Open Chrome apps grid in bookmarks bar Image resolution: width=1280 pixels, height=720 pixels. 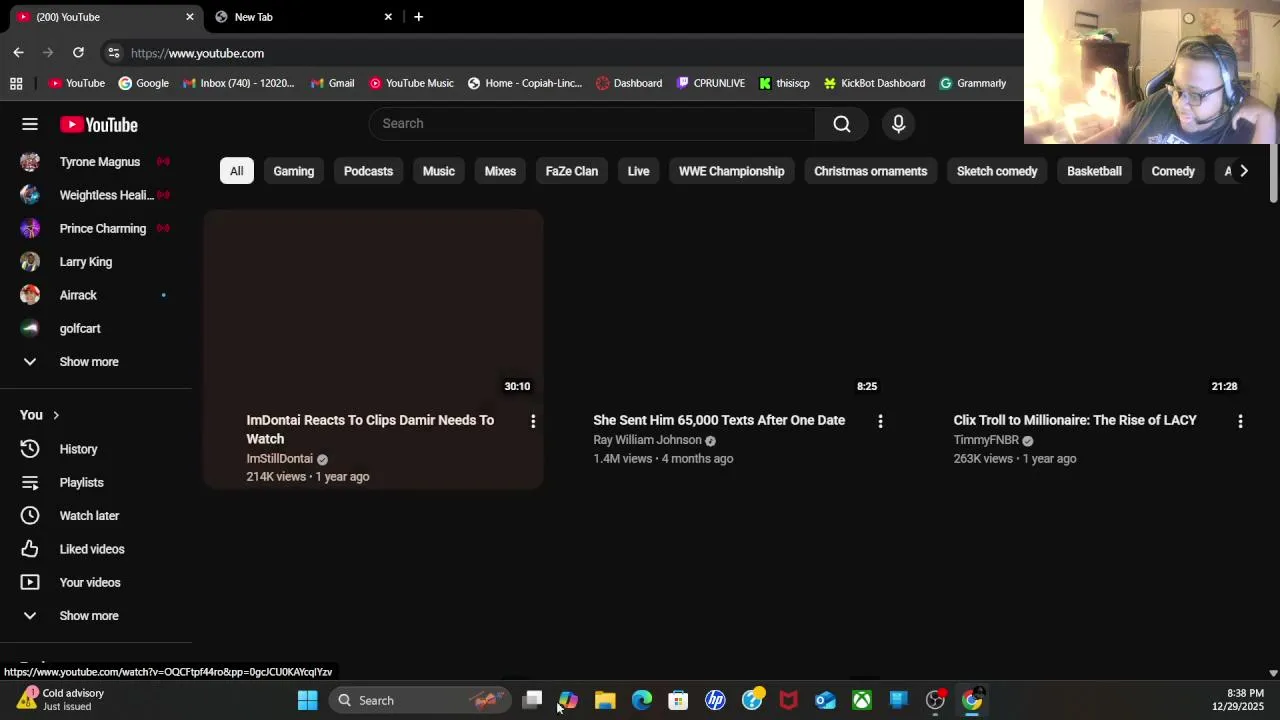(x=16, y=83)
